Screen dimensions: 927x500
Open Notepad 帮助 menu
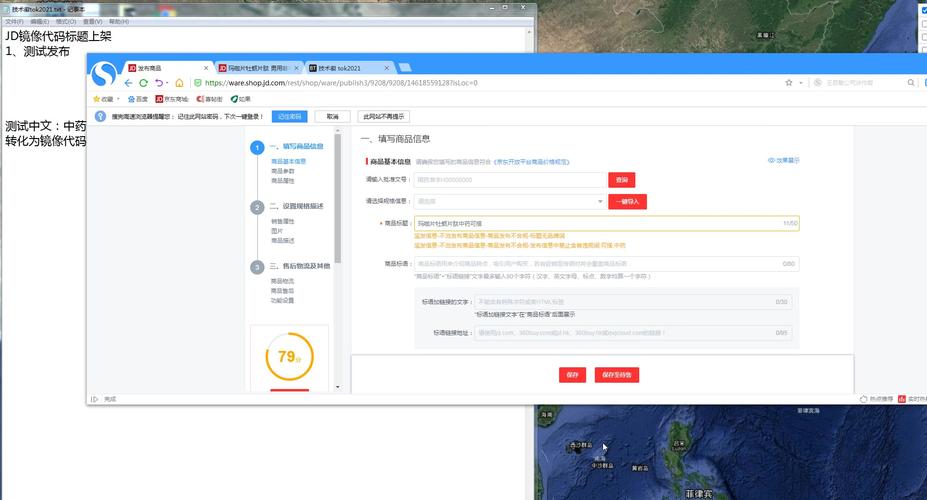click(119, 21)
